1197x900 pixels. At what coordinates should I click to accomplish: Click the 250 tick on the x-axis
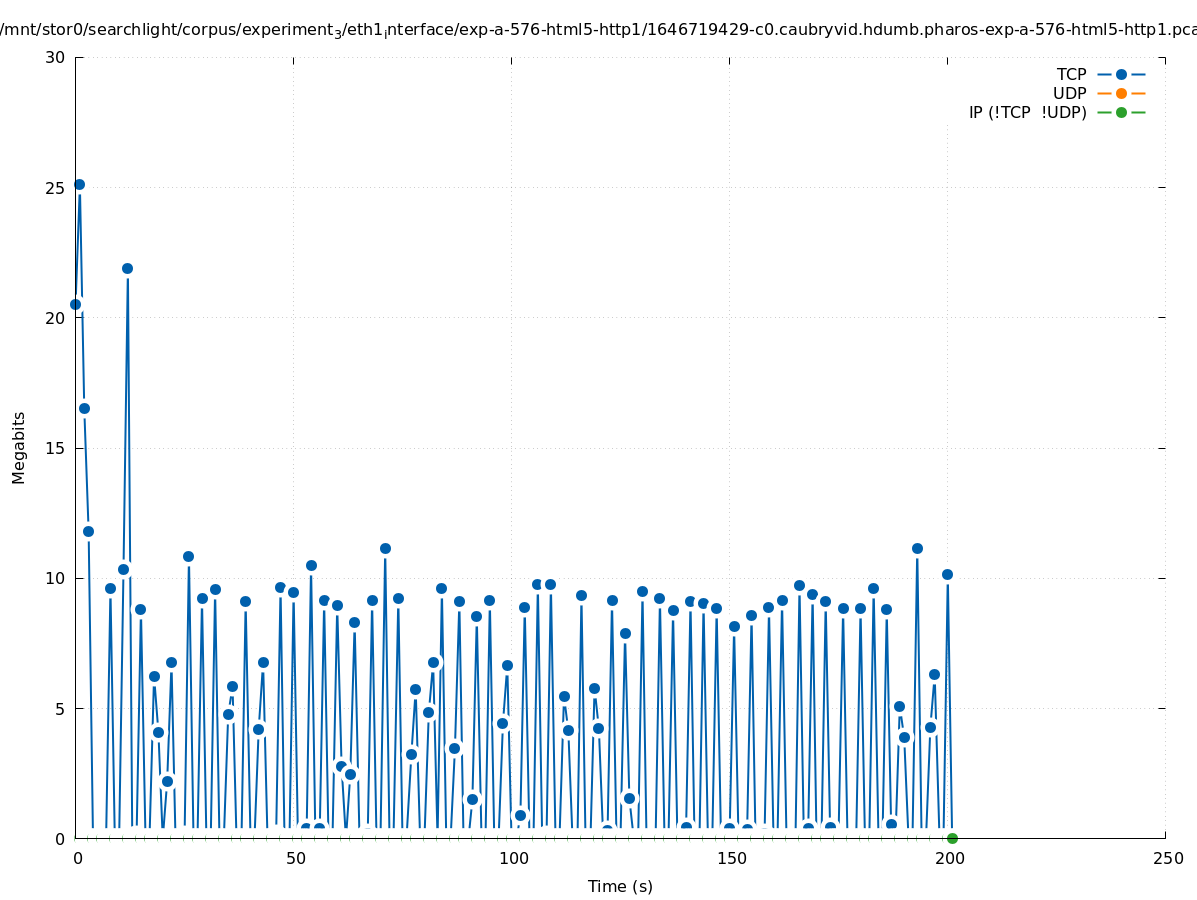tap(1166, 858)
